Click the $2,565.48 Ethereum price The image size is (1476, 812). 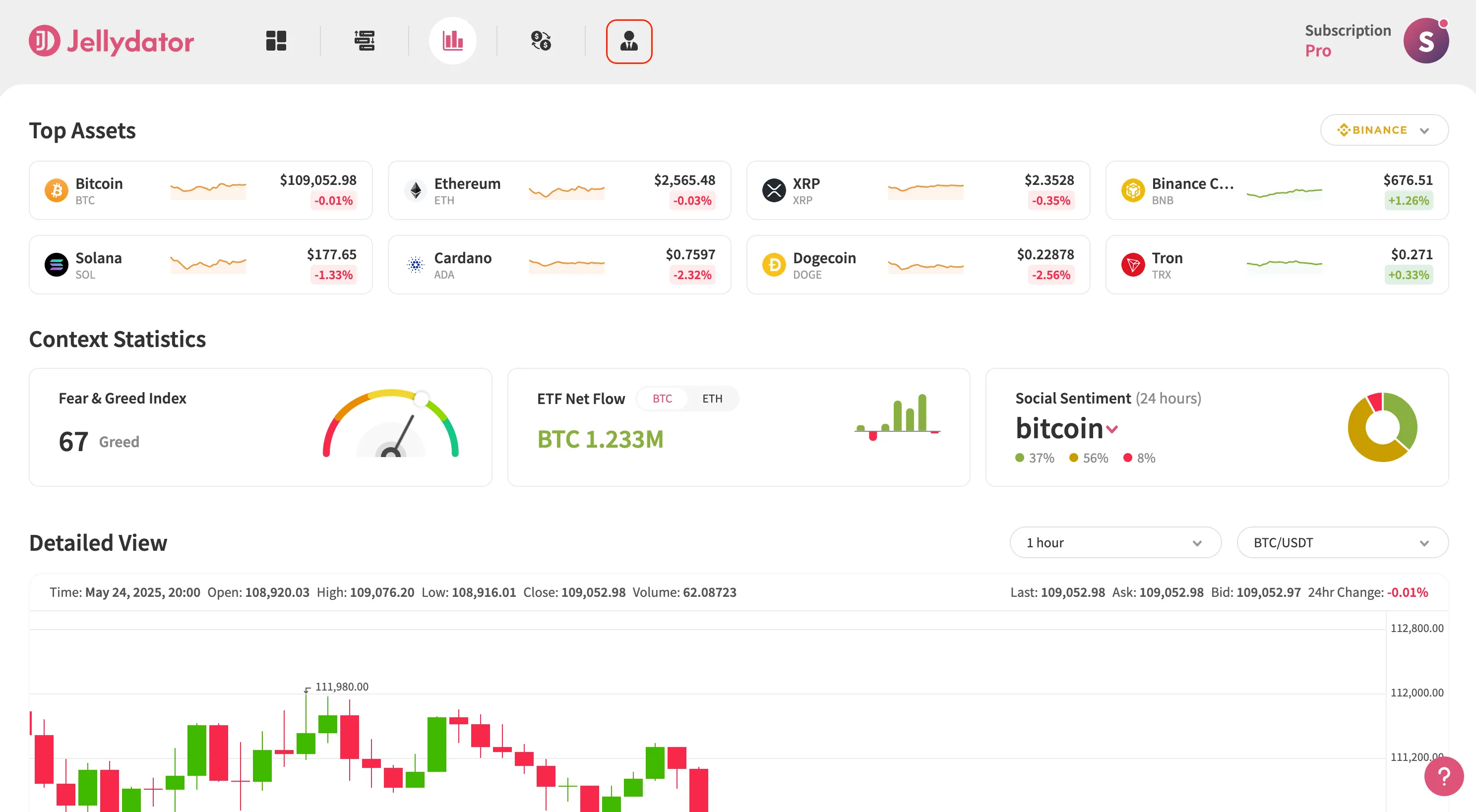pos(685,180)
